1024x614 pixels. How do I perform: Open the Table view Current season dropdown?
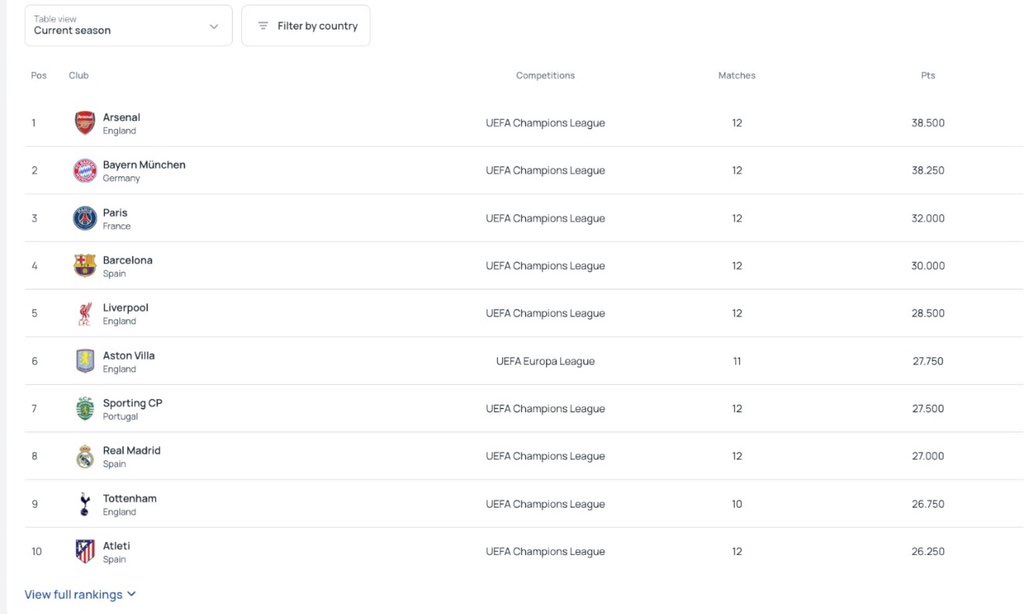(129, 25)
